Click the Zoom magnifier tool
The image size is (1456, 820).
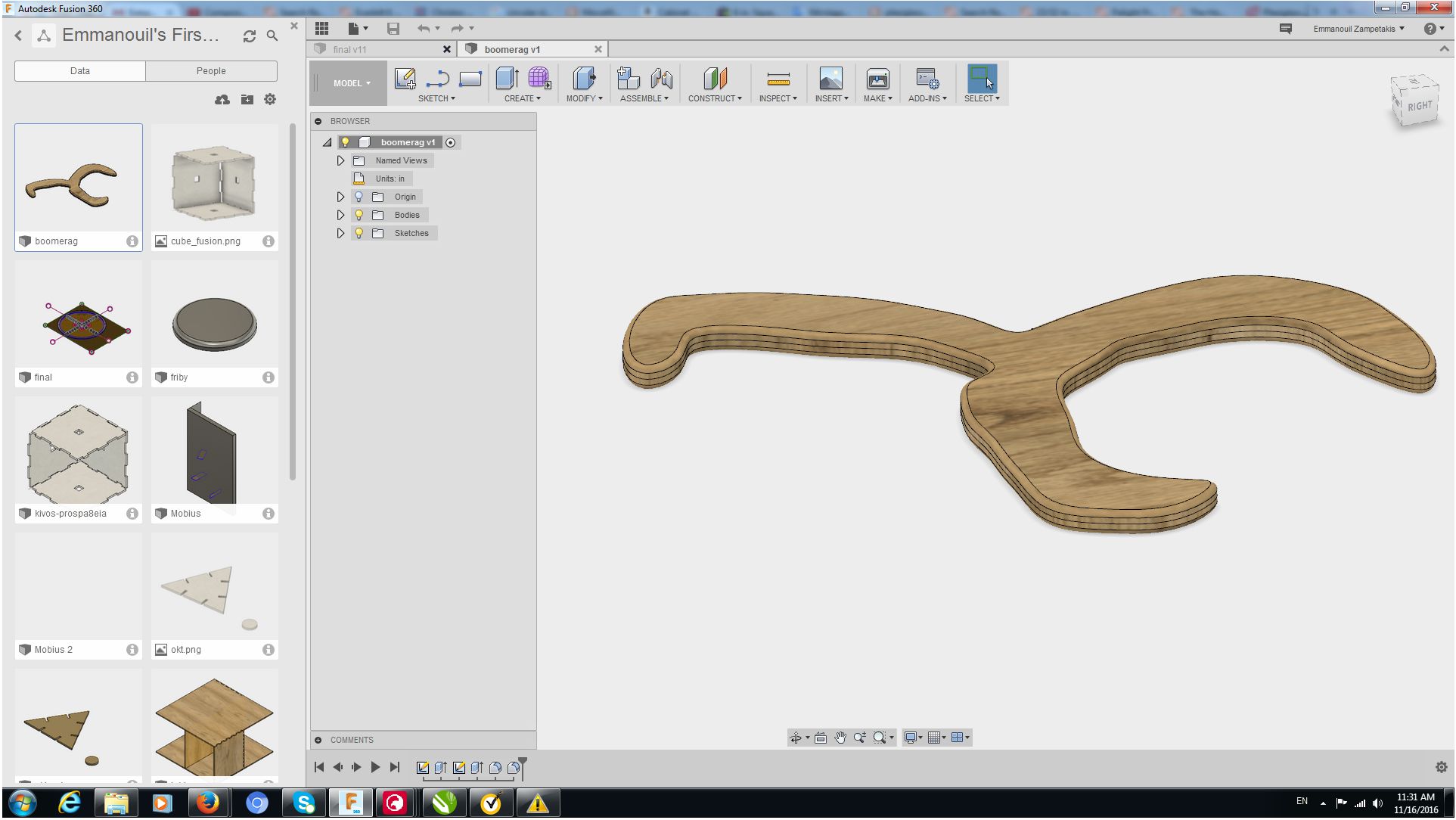tap(860, 738)
